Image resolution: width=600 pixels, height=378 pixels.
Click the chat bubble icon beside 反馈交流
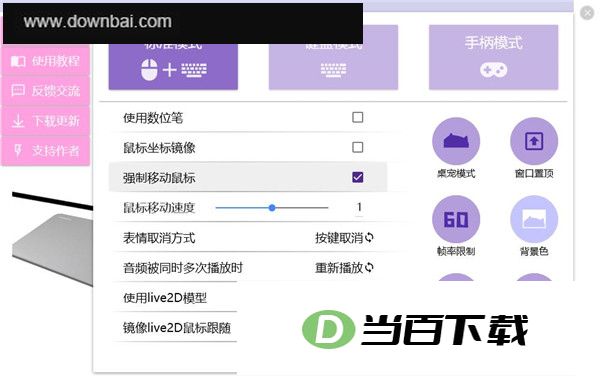18,90
